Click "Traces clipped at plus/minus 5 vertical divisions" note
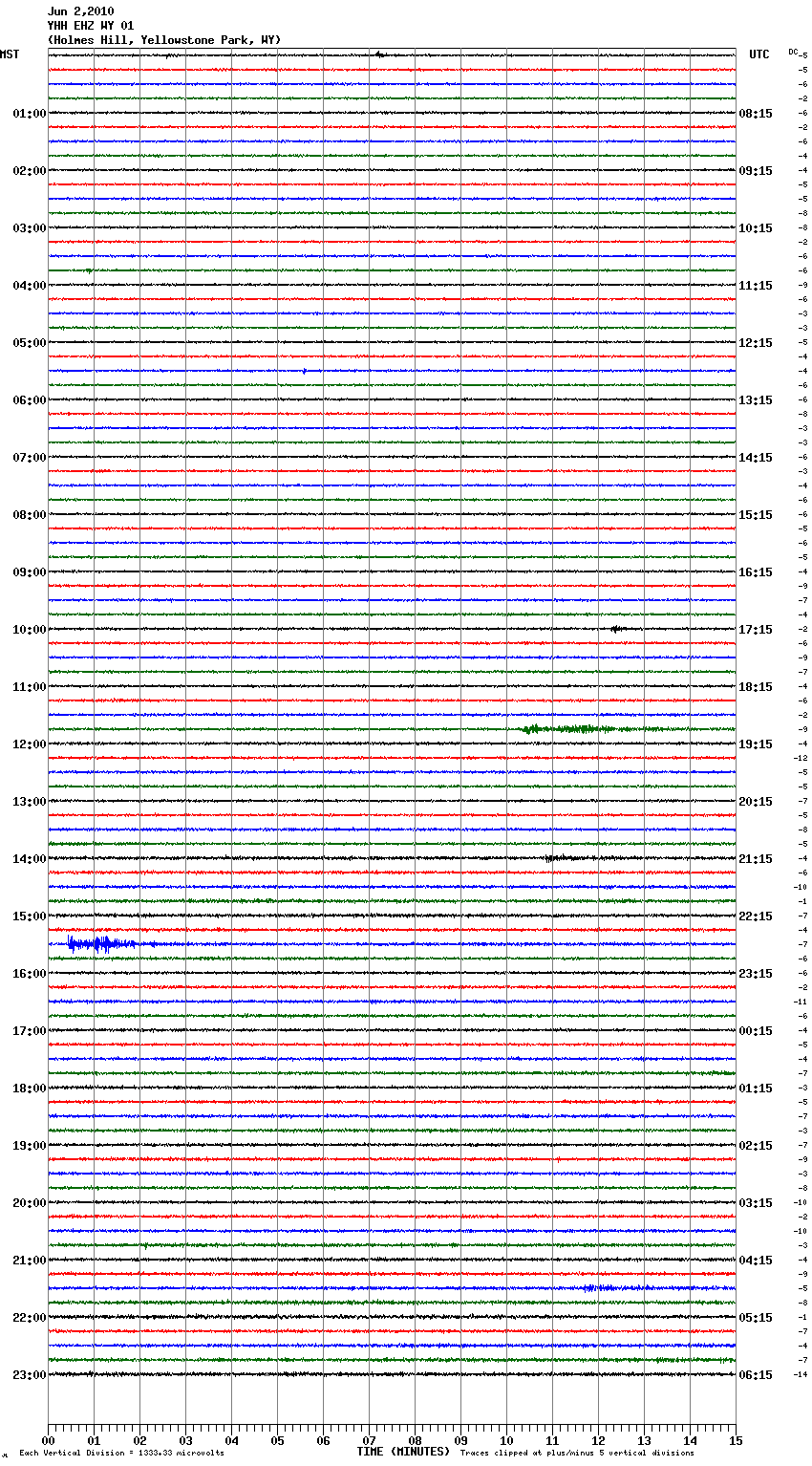The width and height of the screenshot is (812, 1466). tap(577, 1454)
